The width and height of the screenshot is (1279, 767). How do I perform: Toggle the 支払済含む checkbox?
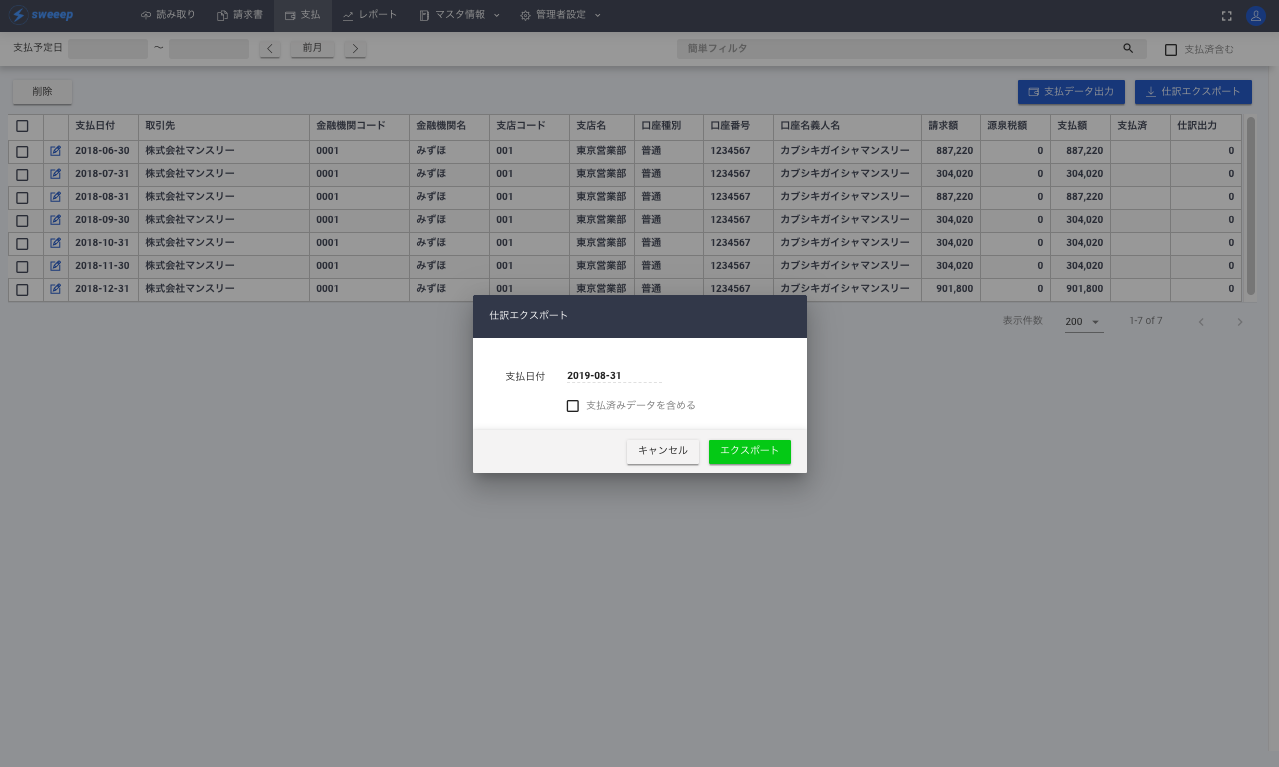pyautogui.click(x=1171, y=50)
